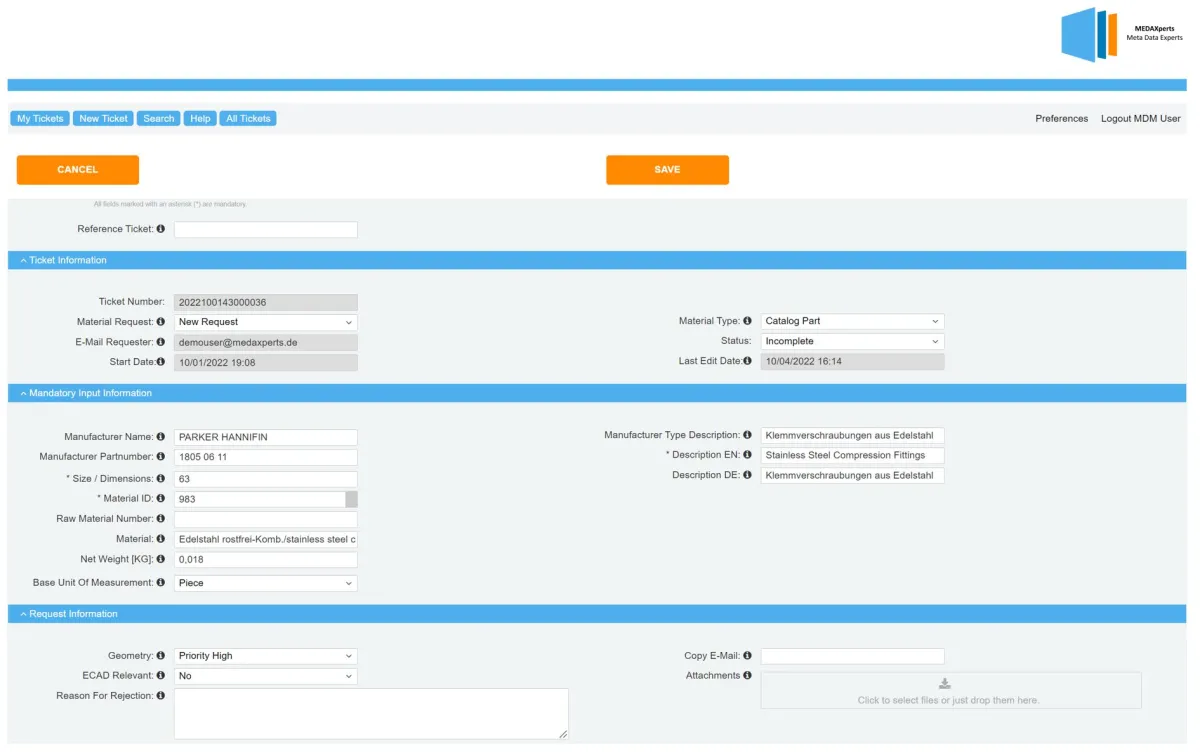Click the Material ID info icon
The image size is (1200, 753).
click(x=160, y=497)
